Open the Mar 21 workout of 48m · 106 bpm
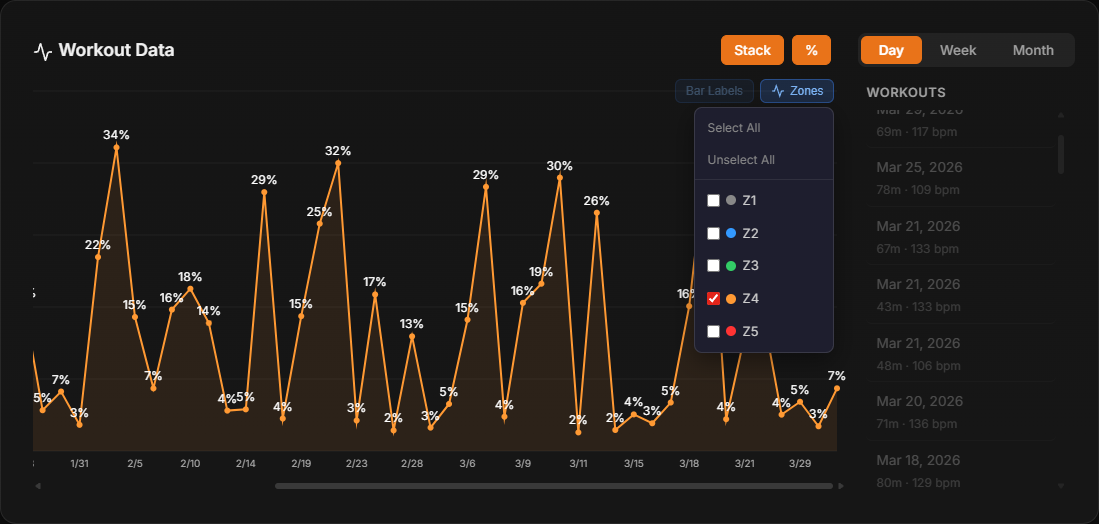 pos(960,353)
